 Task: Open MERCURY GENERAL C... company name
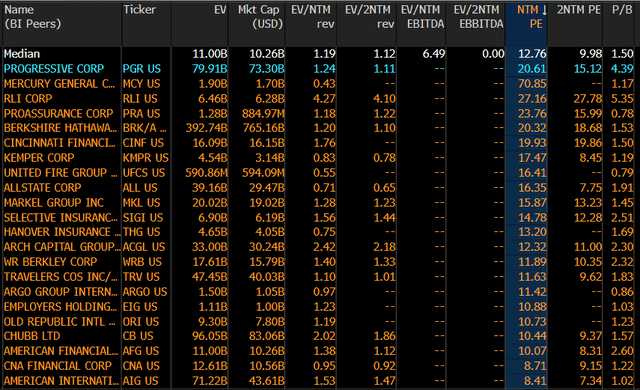click(x=60, y=84)
